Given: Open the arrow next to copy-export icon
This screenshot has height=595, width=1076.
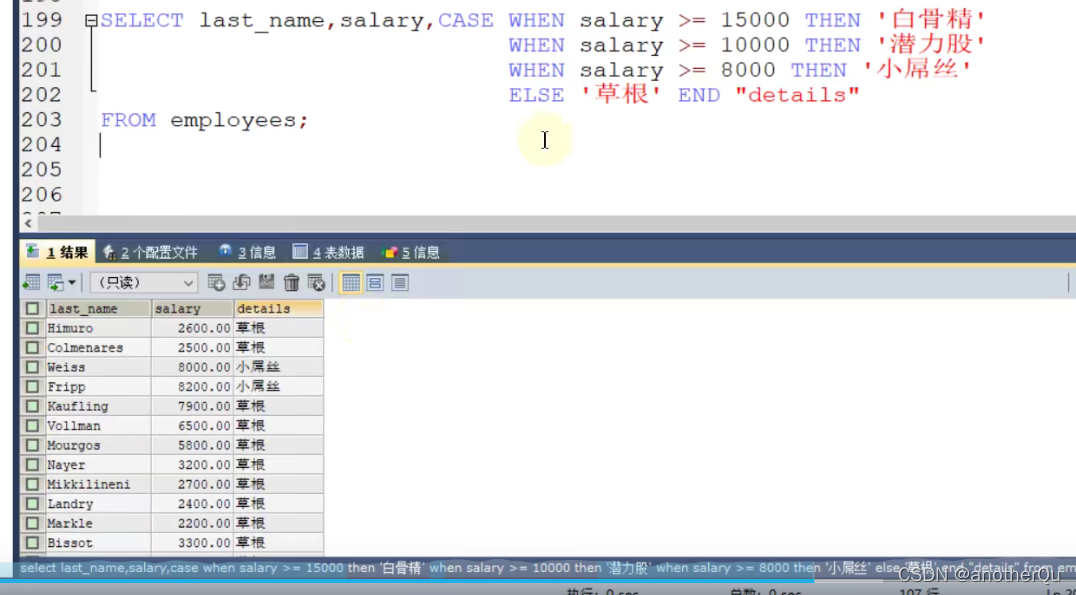Looking at the screenshot, I should tap(71, 282).
